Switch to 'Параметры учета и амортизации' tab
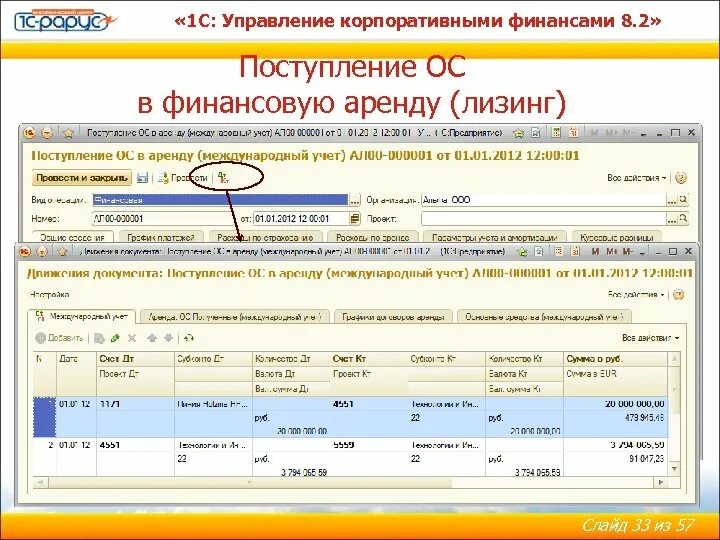The height and width of the screenshot is (540, 720). 495,237
